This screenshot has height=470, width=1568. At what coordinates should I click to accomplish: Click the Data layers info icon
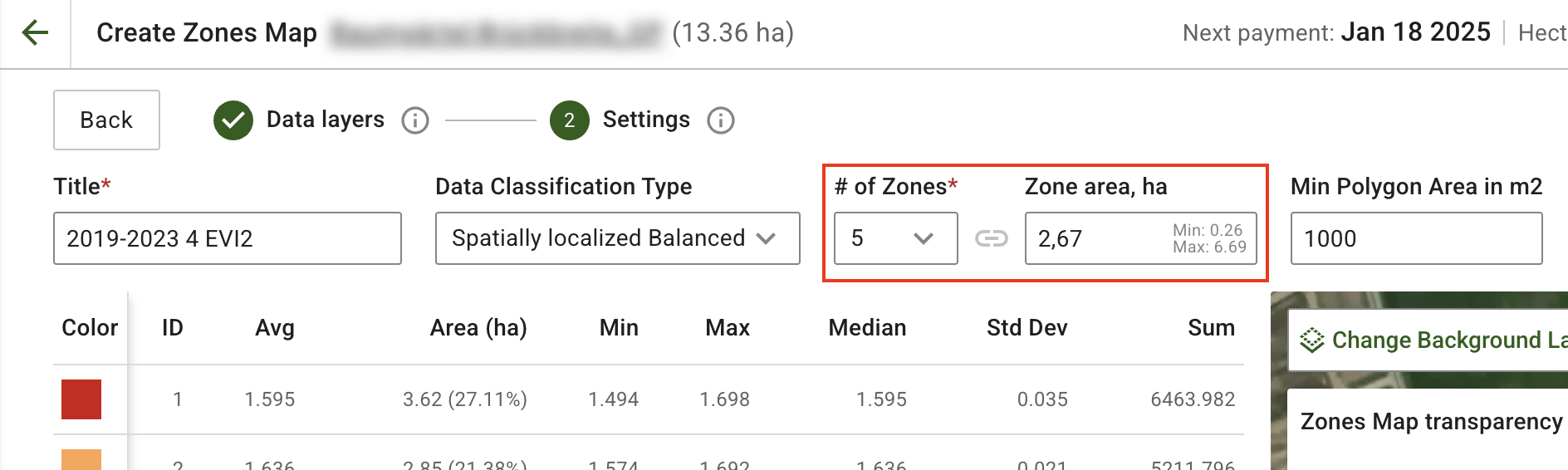(415, 120)
